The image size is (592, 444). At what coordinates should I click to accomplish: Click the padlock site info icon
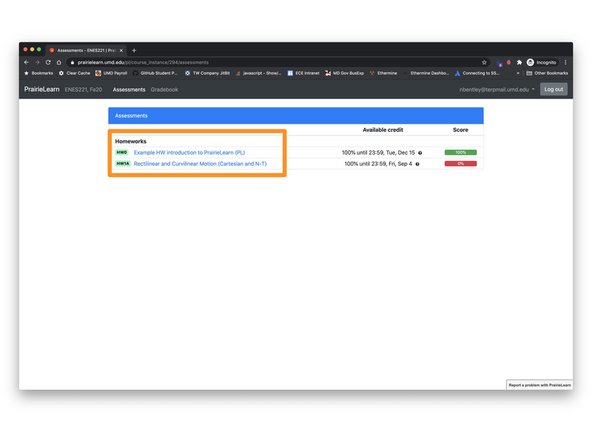tap(72, 62)
